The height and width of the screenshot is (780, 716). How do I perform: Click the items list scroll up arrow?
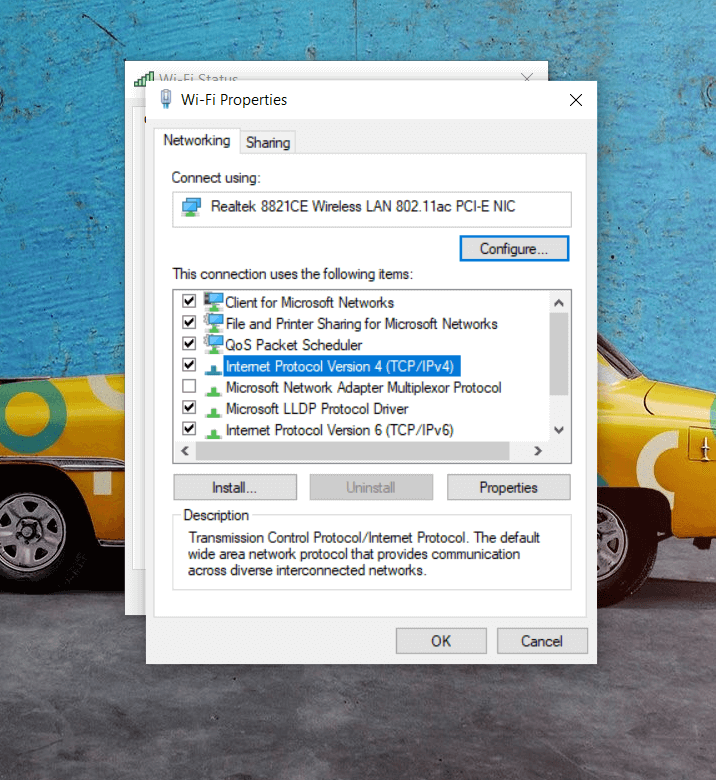click(x=559, y=302)
